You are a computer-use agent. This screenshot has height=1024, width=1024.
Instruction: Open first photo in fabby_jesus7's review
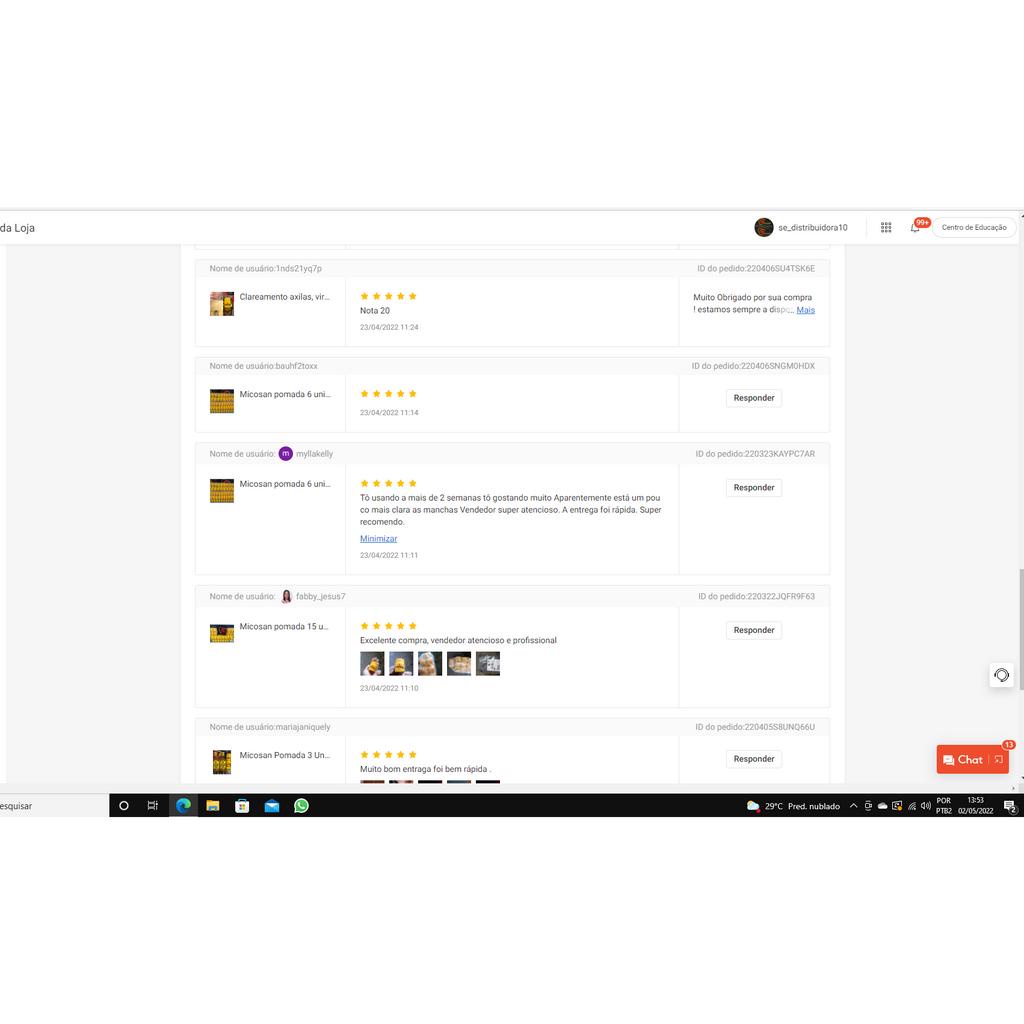click(x=372, y=664)
